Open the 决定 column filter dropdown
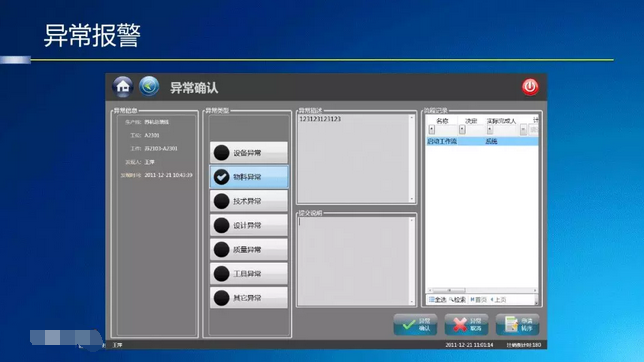The image size is (644, 362). pos(462,130)
